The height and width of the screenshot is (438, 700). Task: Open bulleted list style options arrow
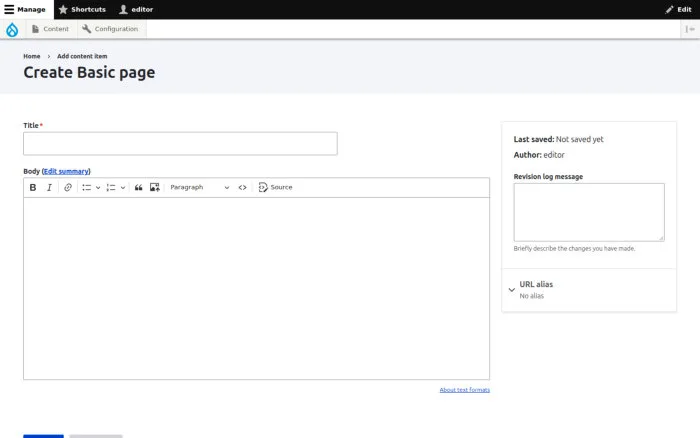pos(98,188)
